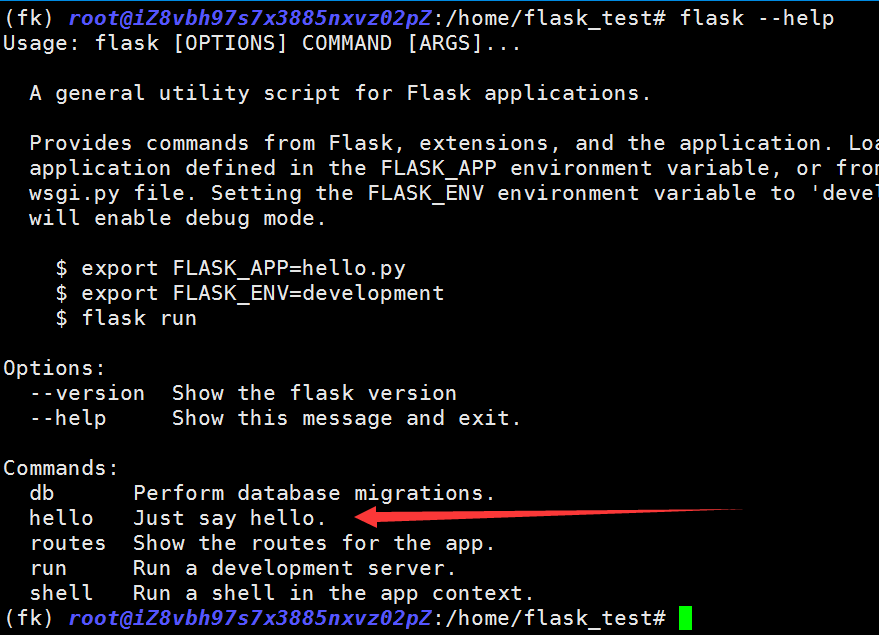Click the 'Usage:' word in the output
Screen dimensions: 879x635
pos(41,43)
